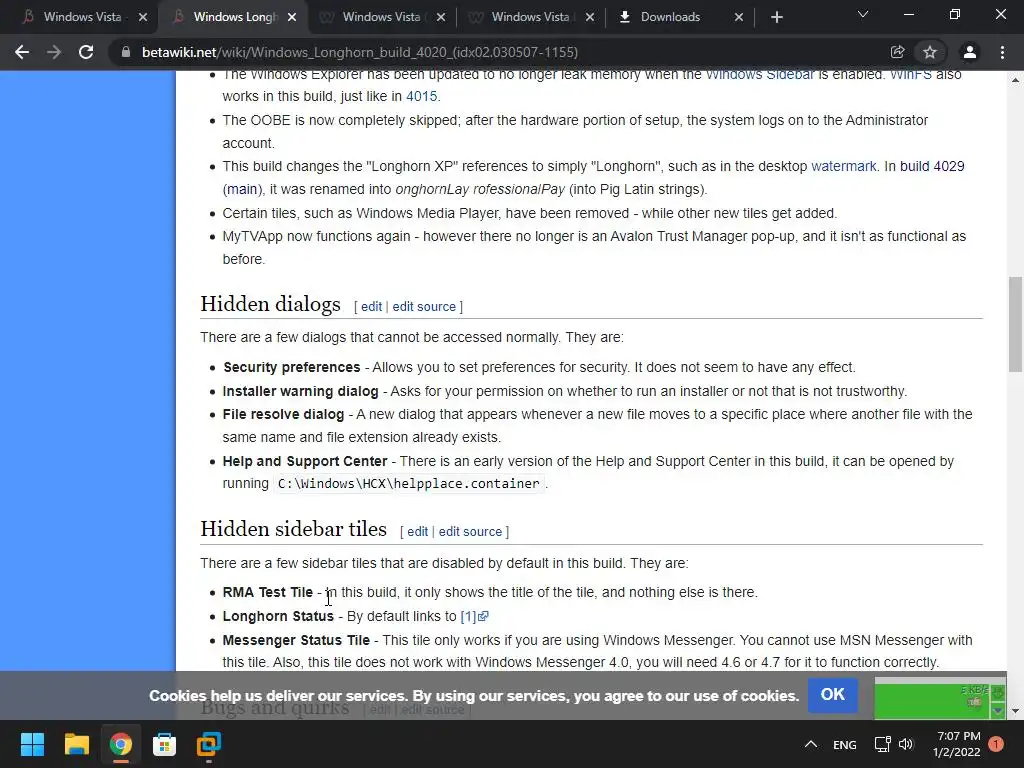Edit source of Hidden dialogs section
The image size is (1024, 768).
[x=424, y=306]
